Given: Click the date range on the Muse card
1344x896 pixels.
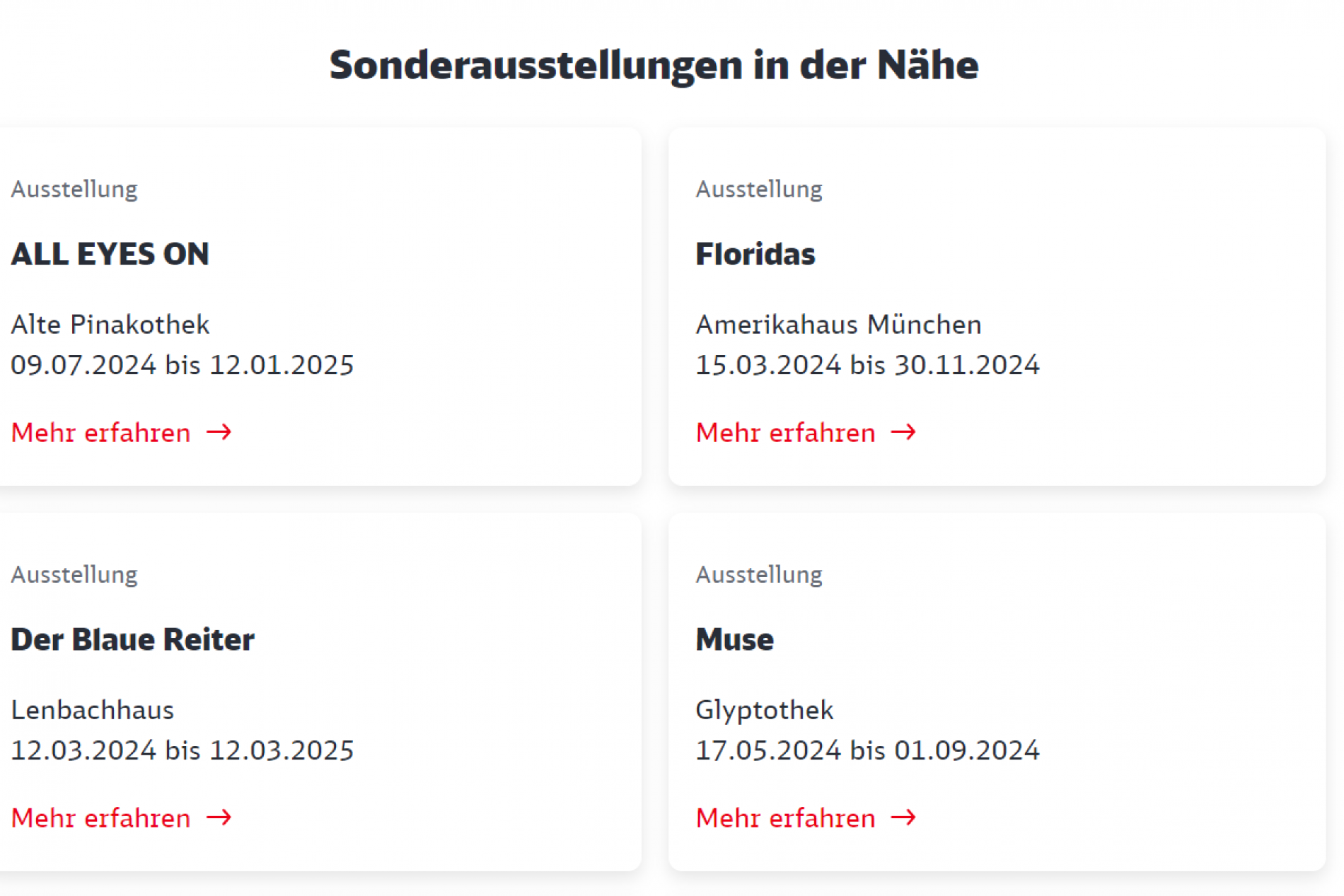Looking at the screenshot, I should click(868, 750).
